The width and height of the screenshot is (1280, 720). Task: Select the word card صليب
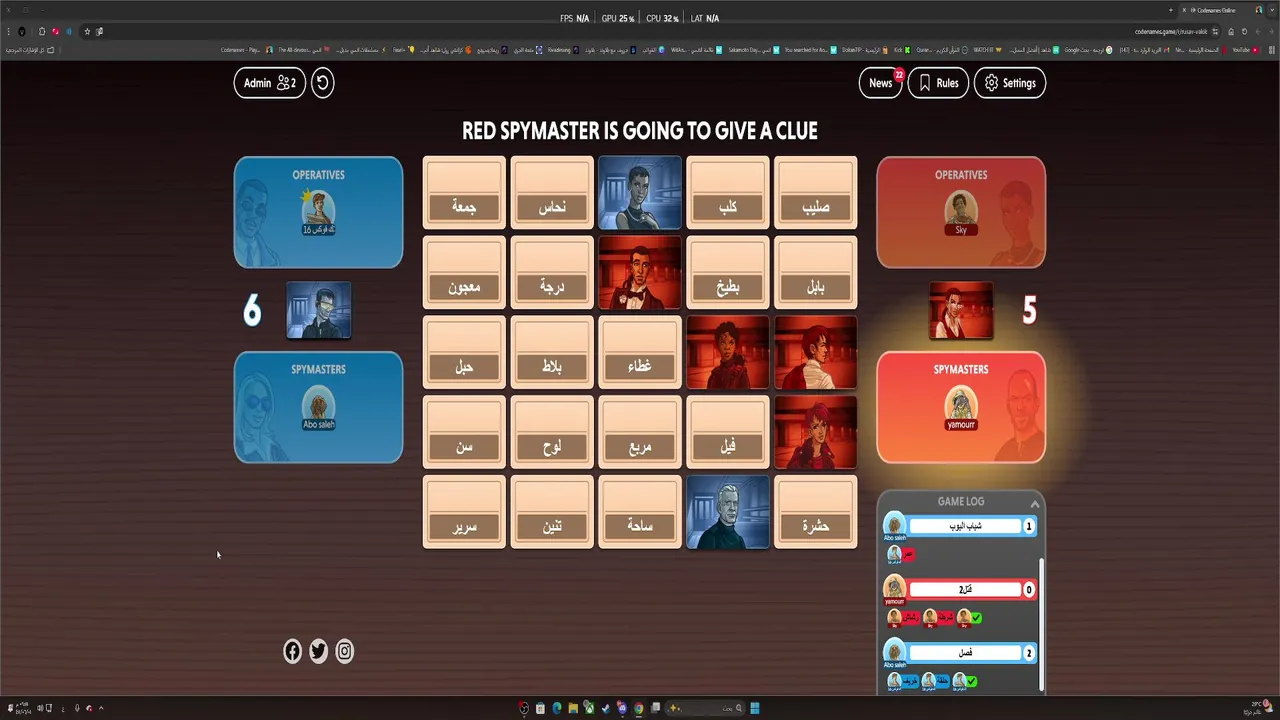pyautogui.click(x=816, y=193)
